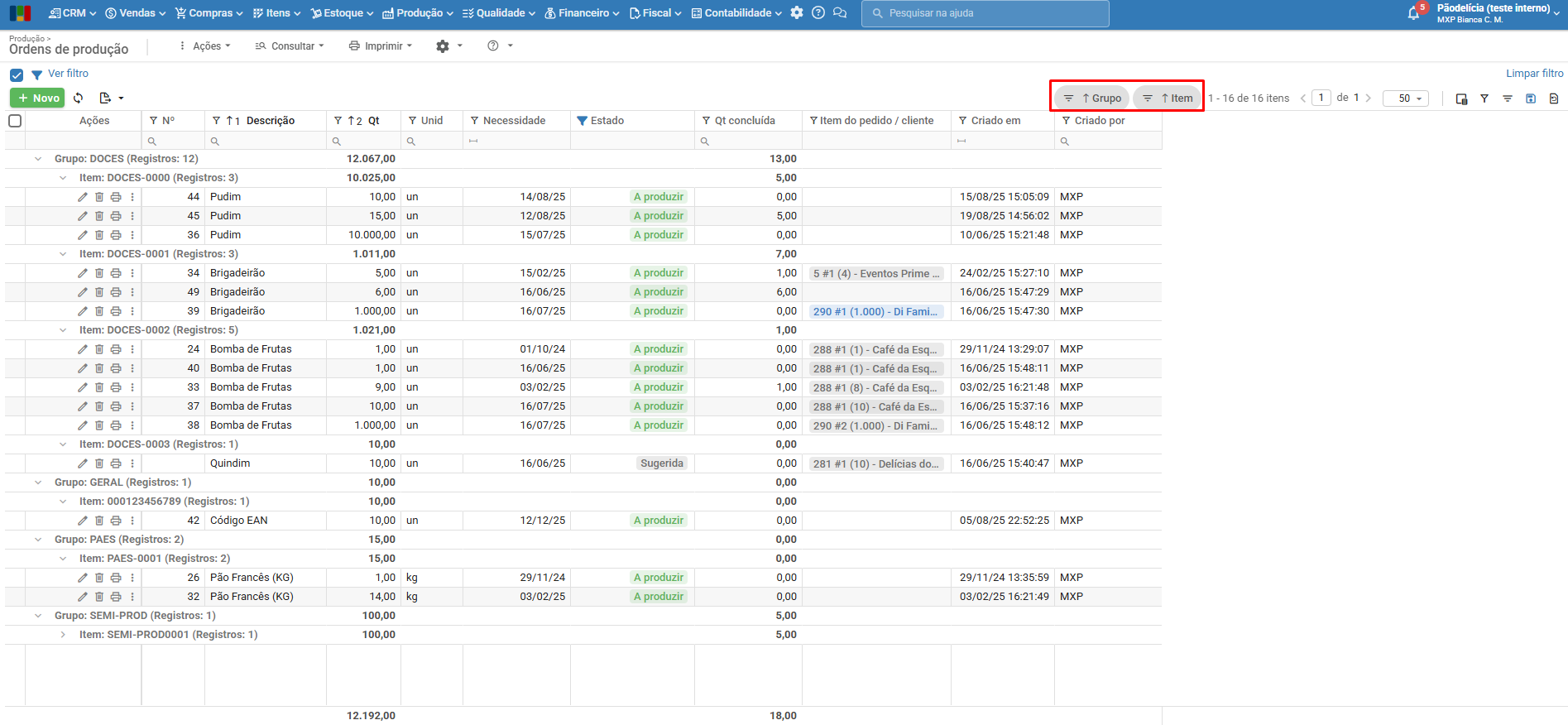The image size is (1568, 725).
Task: Click the Limpar filtro link
Action: pyautogui.click(x=1534, y=74)
